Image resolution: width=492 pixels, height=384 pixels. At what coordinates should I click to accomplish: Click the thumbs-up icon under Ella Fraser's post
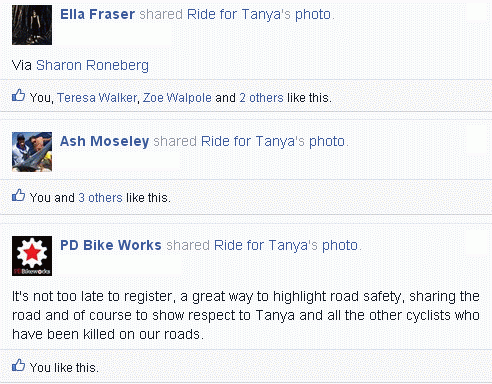click(18, 95)
